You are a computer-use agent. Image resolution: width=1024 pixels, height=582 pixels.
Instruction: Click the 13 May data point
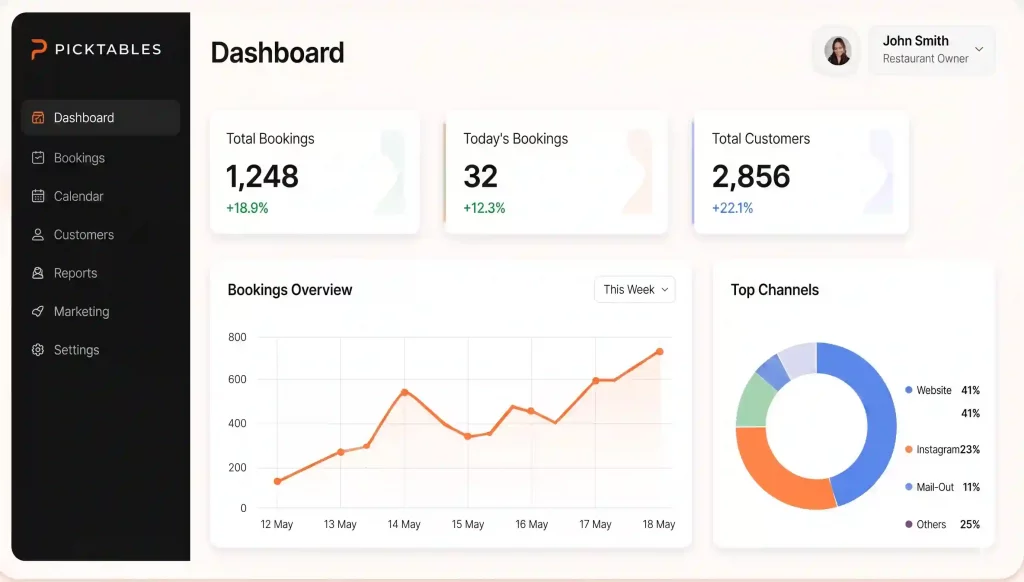tap(341, 452)
